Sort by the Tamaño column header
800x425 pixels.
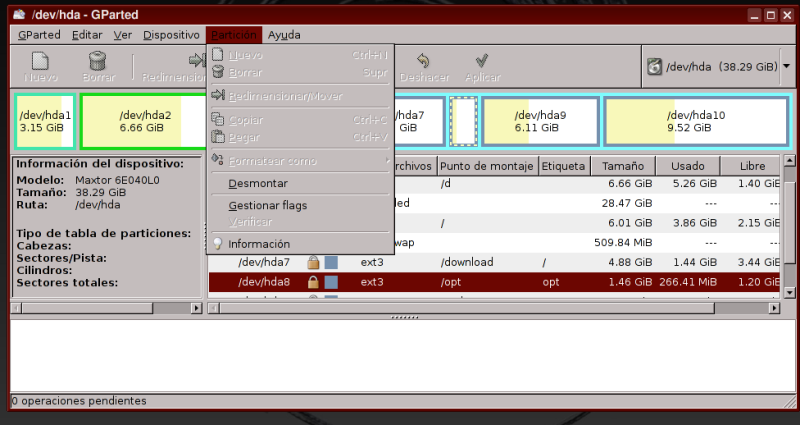pyautogui.click(x=621, y=166)
